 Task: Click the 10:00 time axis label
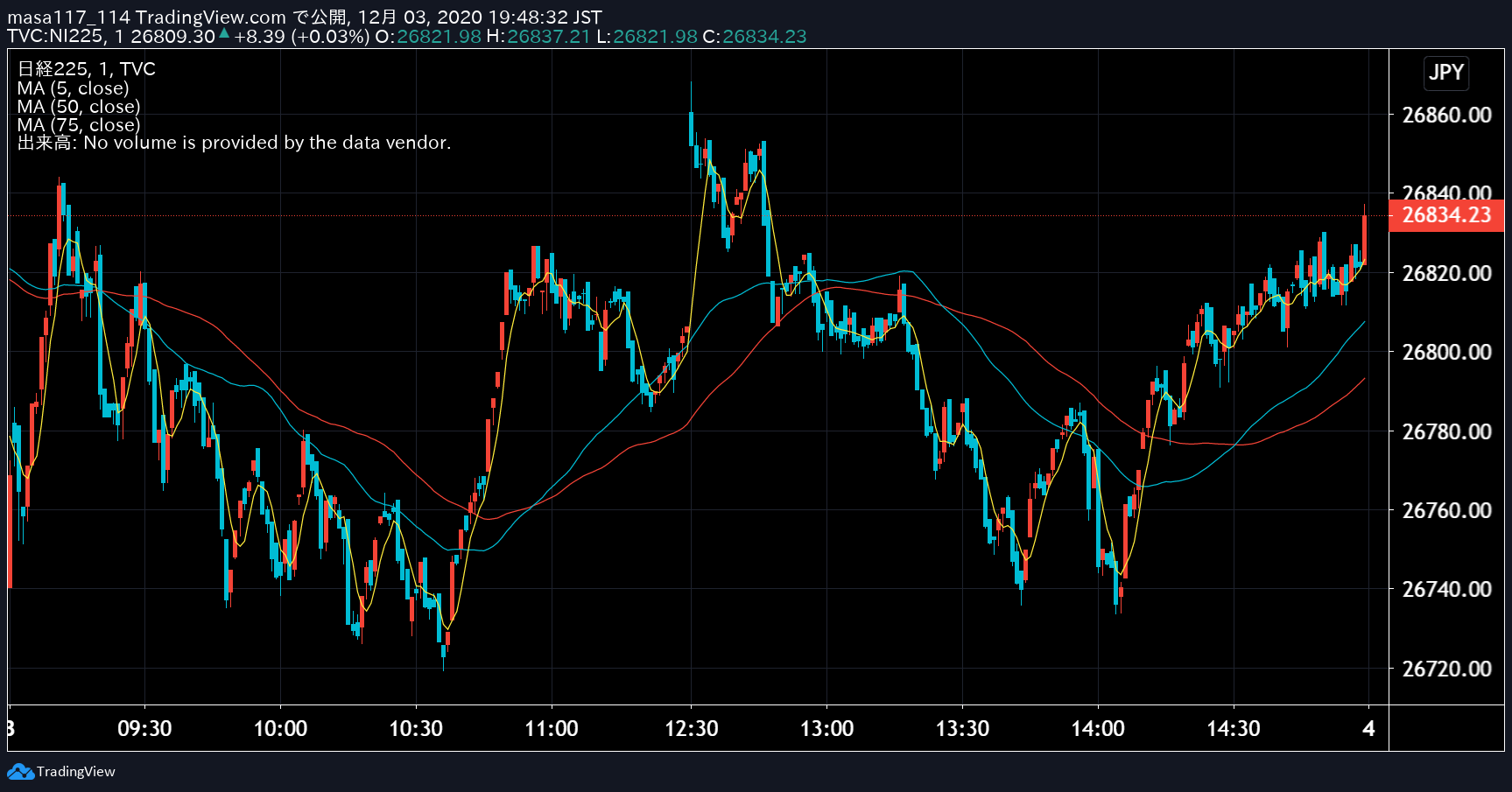pos(280,729)
